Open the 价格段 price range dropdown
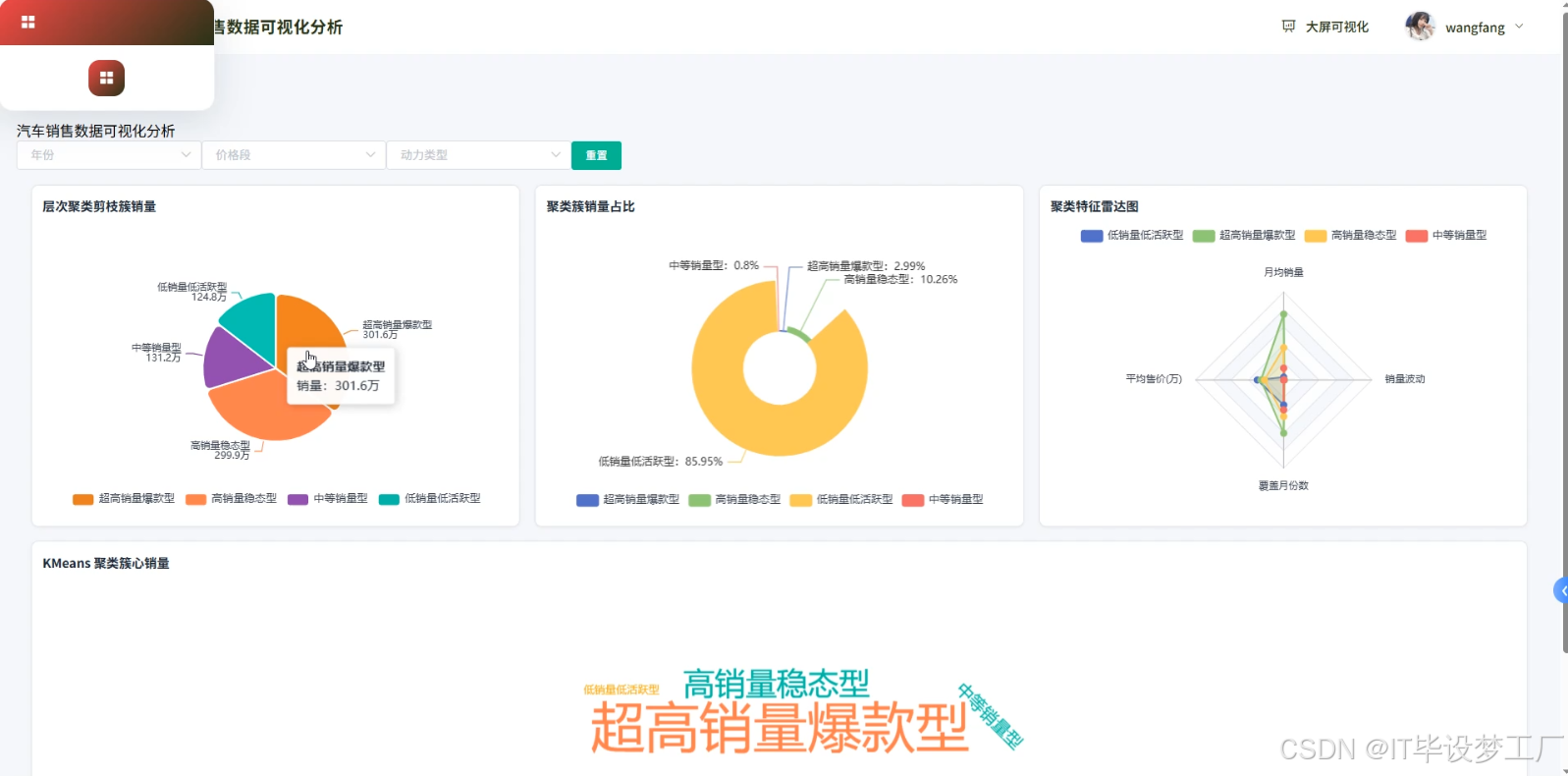 294,155
